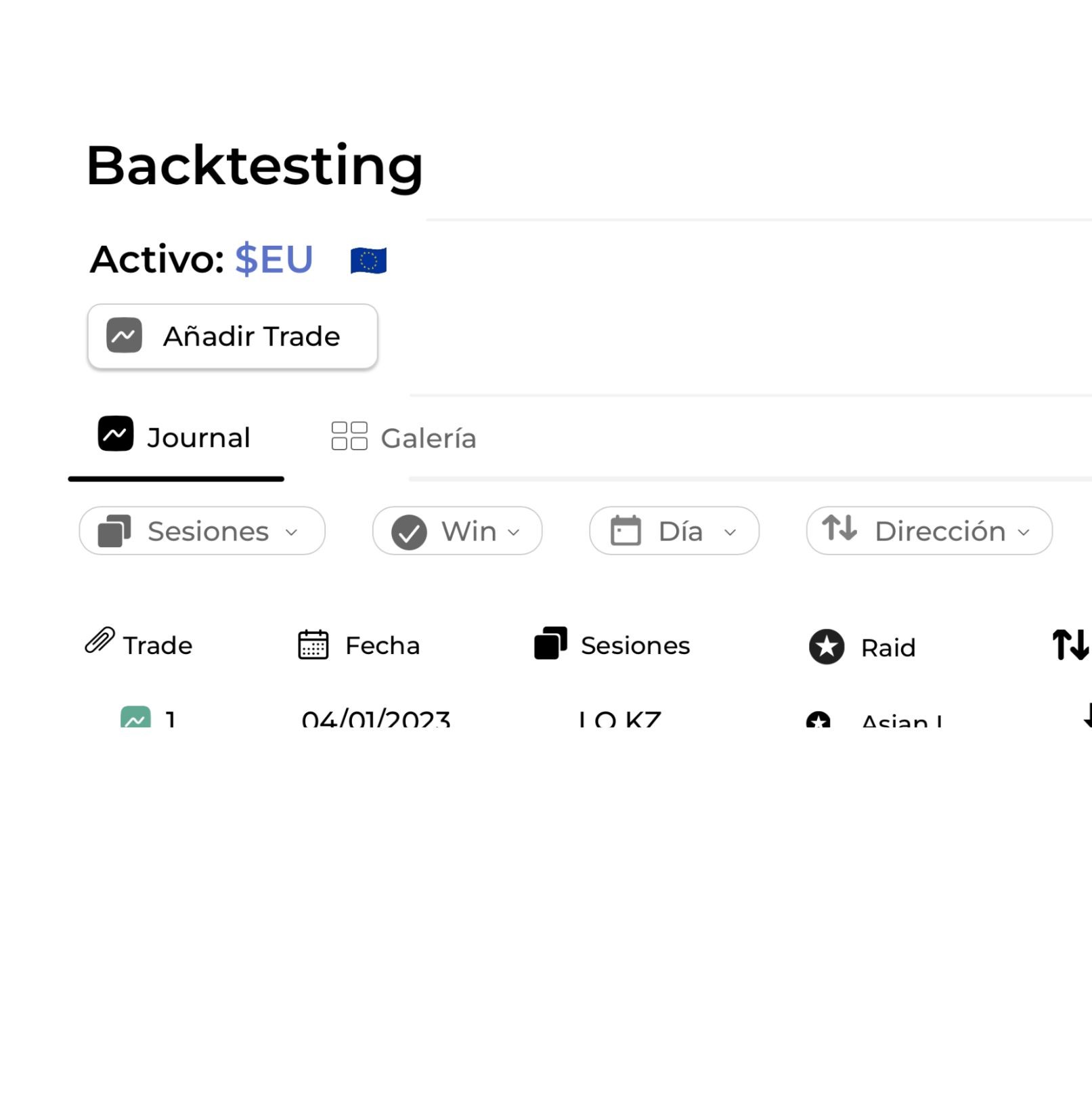Image resolution: width=1092 pixels, height=1097 pixels.
Task: Click the chart icon inside Añadir Trade
Action: click(124, 336)
